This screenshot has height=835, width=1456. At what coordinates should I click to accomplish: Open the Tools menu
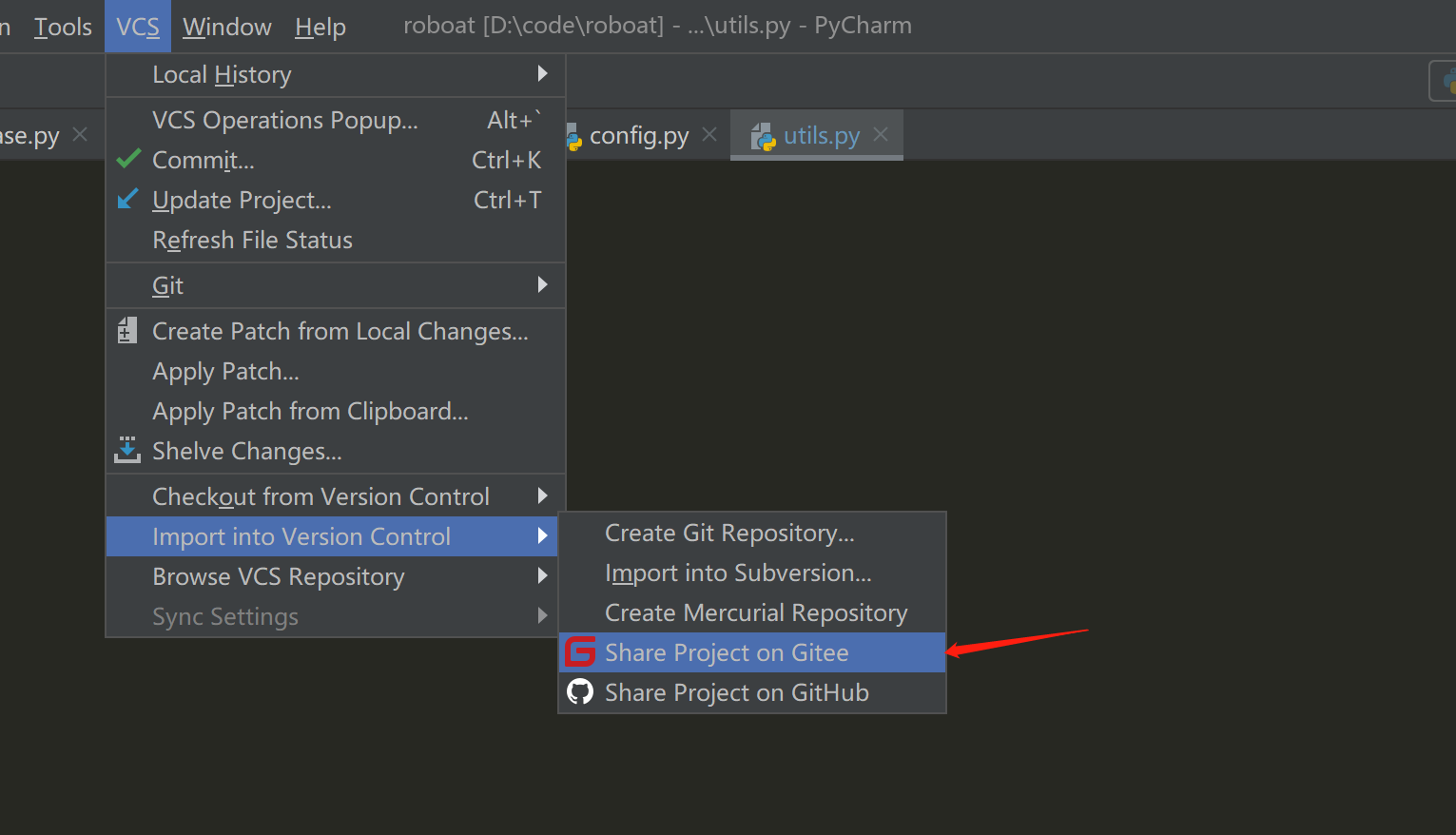click(63, 27)
